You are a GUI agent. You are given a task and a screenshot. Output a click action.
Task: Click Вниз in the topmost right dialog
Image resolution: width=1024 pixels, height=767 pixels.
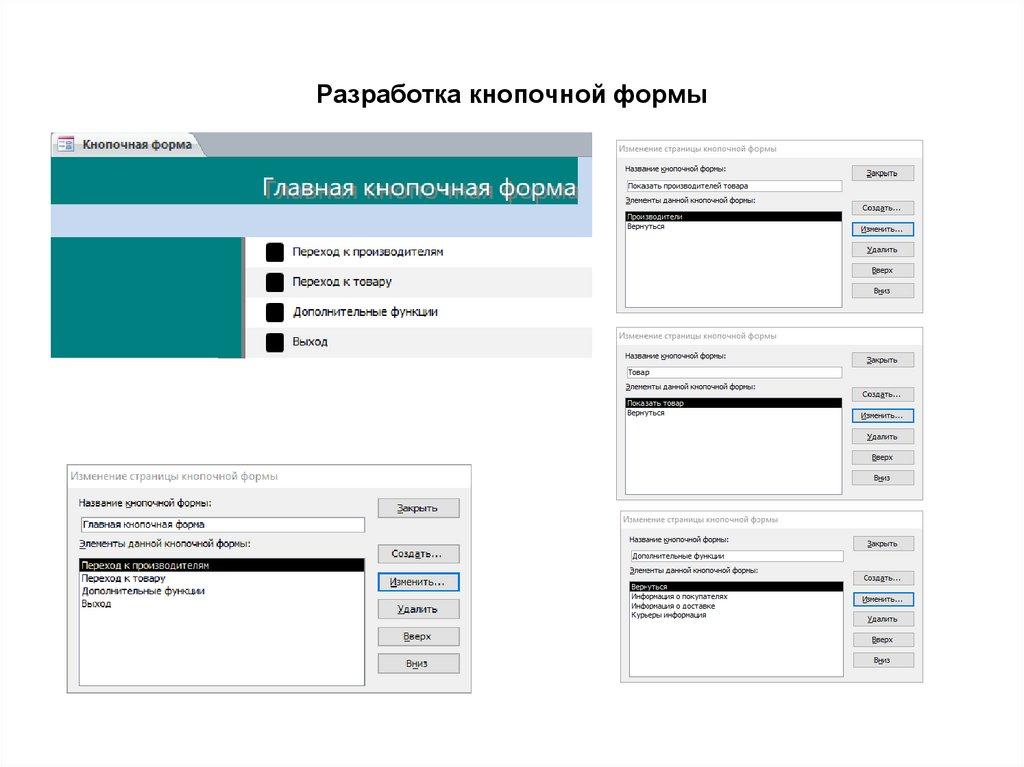tap(881, 290)
